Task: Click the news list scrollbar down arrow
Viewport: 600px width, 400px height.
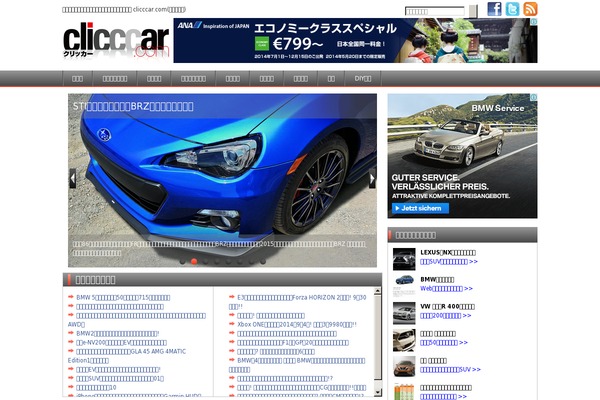Action: pyautogui.click(x=378, y=392)
